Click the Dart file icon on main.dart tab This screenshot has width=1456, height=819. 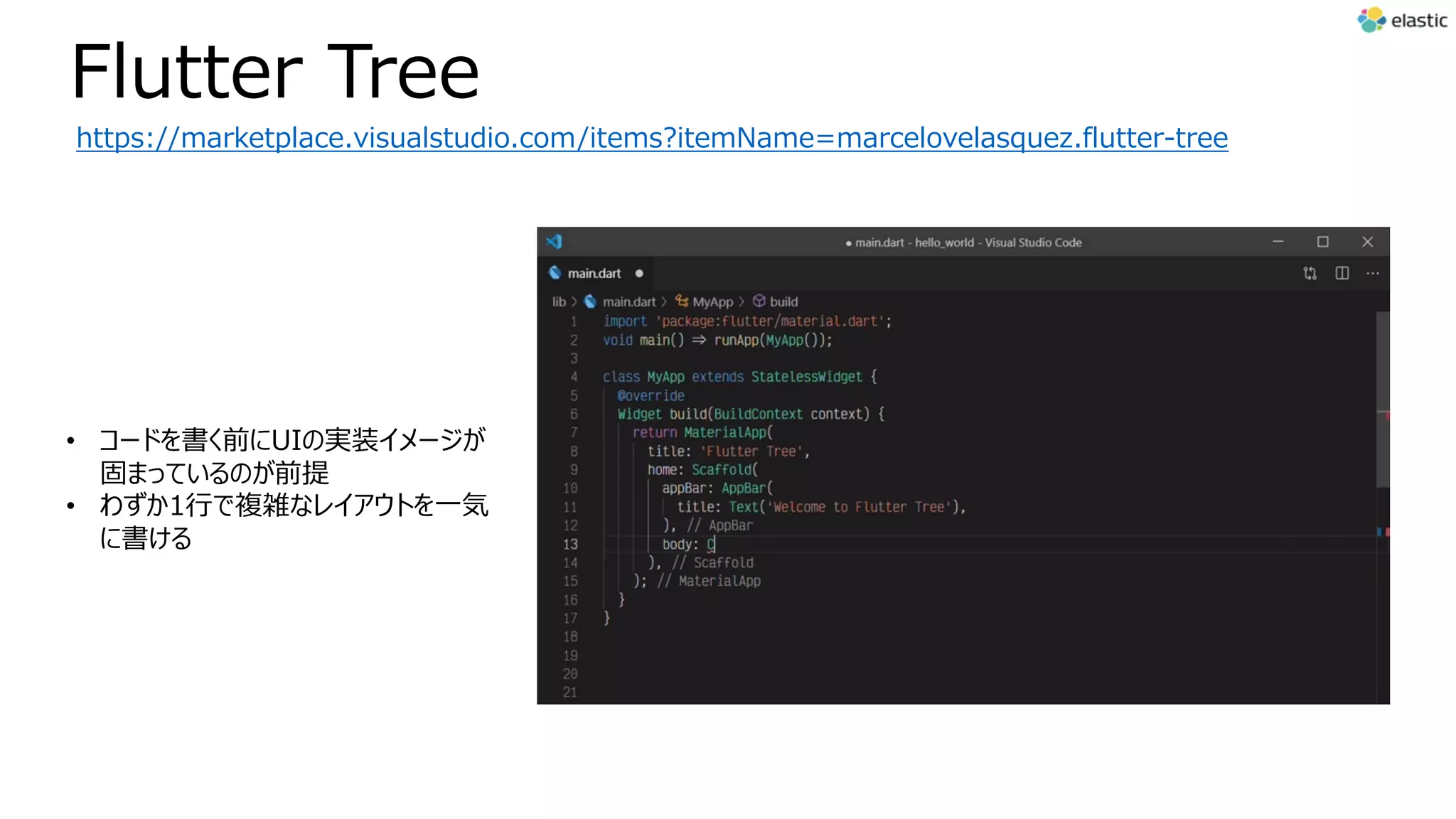tap(555, 273)
